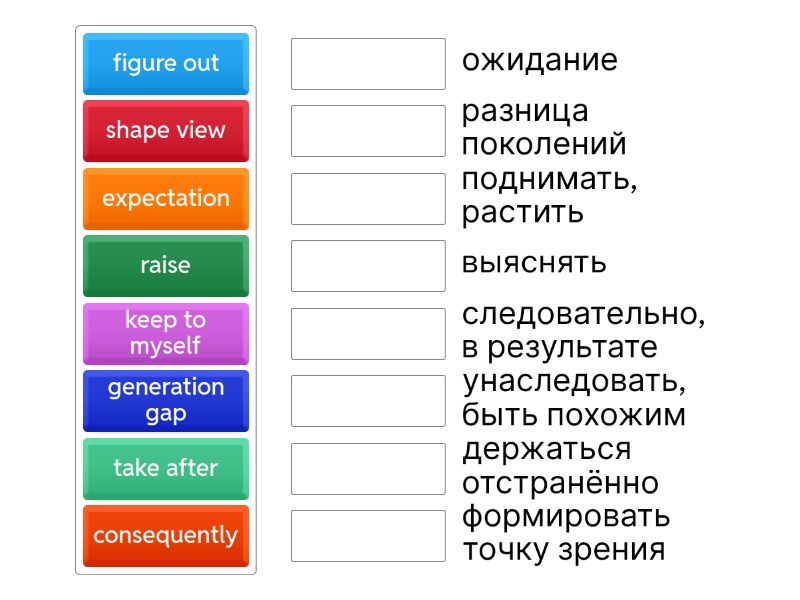Click the empty box next to "поднимать, растить"
Screen dimensions: 800x600
click(x=368, y=198)
